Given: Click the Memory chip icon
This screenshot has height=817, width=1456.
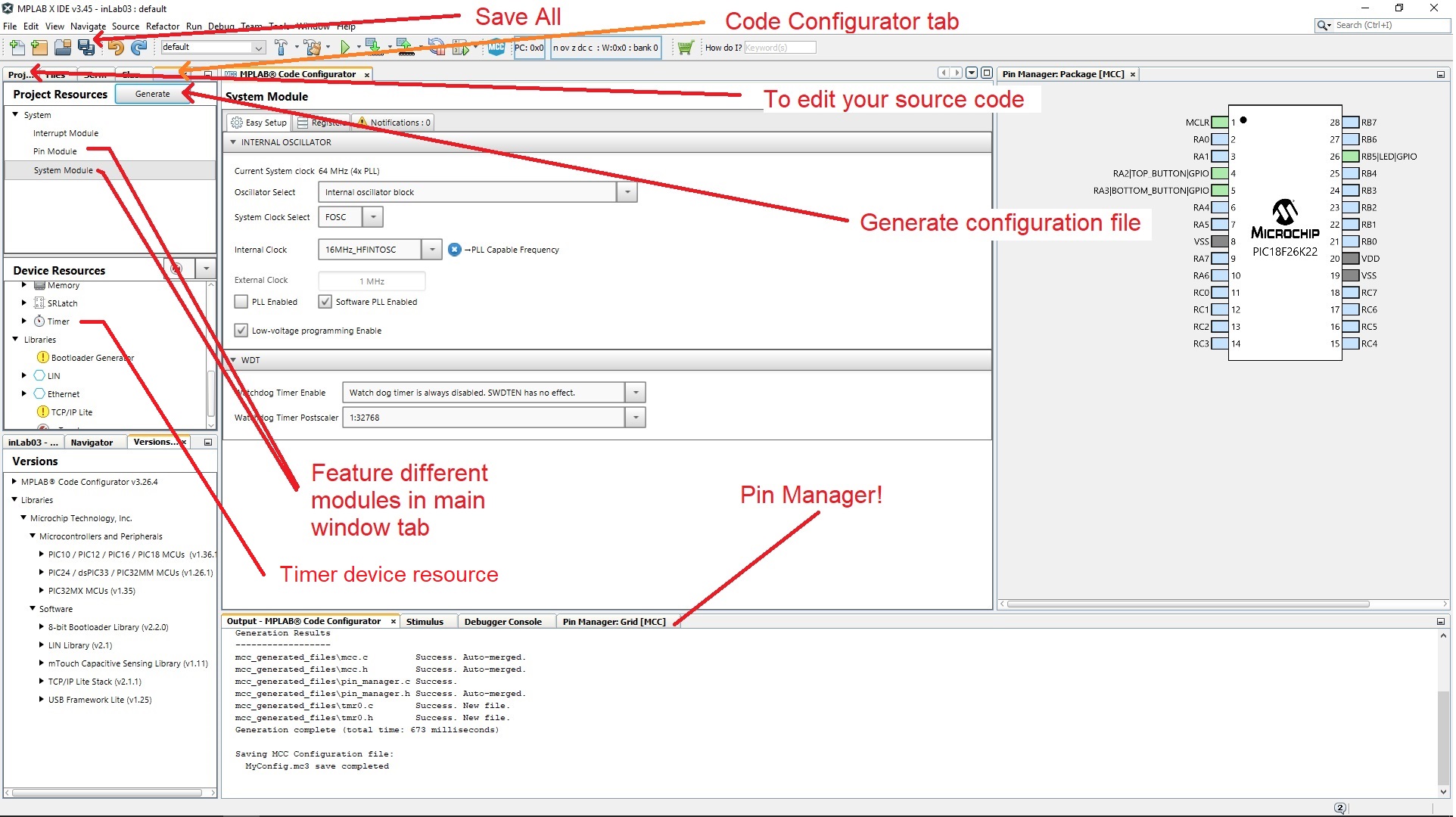Looking at the screenshot, I should coord(39,285).
